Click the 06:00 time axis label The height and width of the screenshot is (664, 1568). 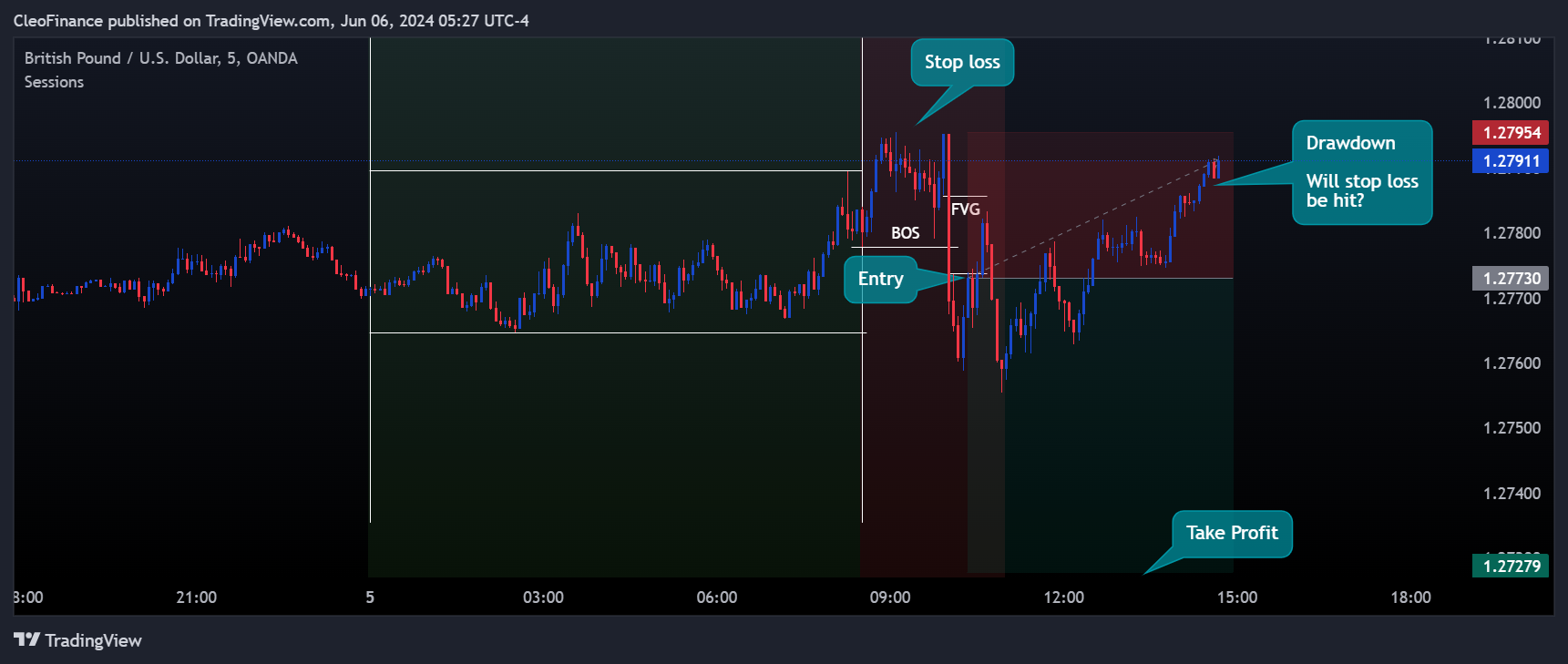click(x=717, y=598)
